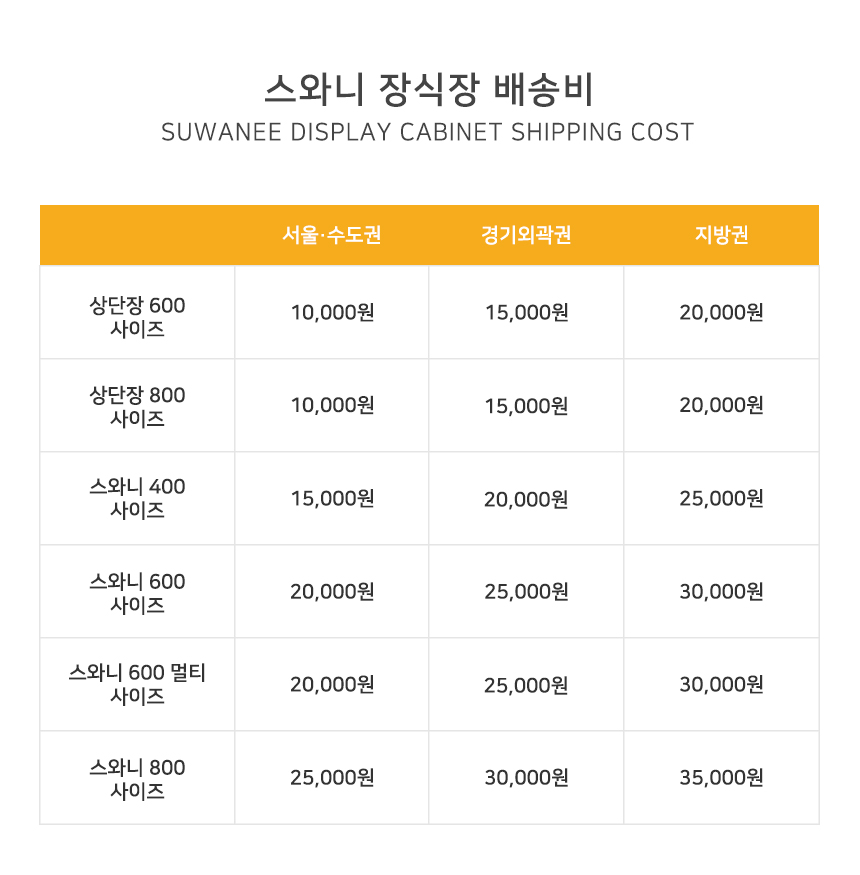Click 30,000원 price for 스와니 600 멀티 지방권
This screenshot has height=875, width=860.
[x=721, y=685]
